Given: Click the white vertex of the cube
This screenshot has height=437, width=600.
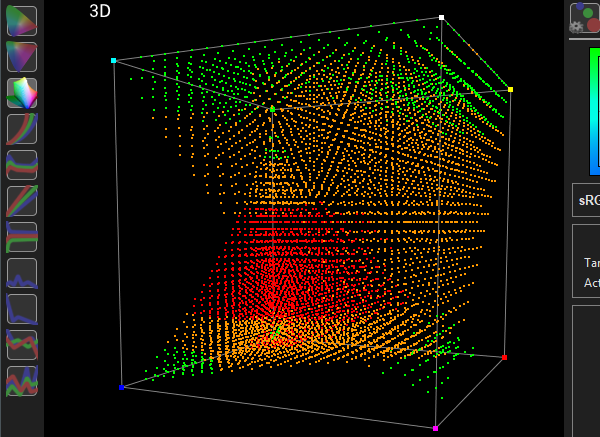Looking at the screenshot, I should [x=441, y=17].
